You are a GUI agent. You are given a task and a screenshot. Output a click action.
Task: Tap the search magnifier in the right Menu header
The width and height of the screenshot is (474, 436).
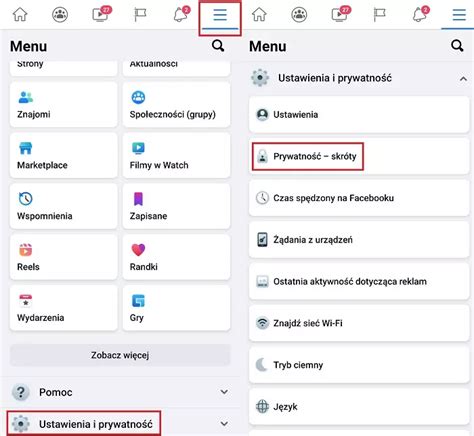tap(457, 46)
